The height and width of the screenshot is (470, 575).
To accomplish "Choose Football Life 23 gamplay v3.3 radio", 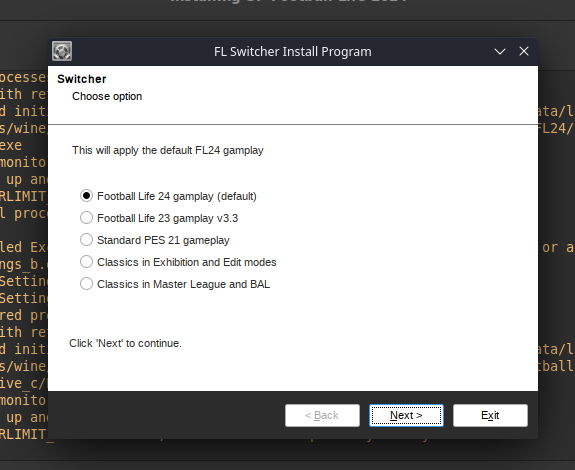I will [86, 218].
